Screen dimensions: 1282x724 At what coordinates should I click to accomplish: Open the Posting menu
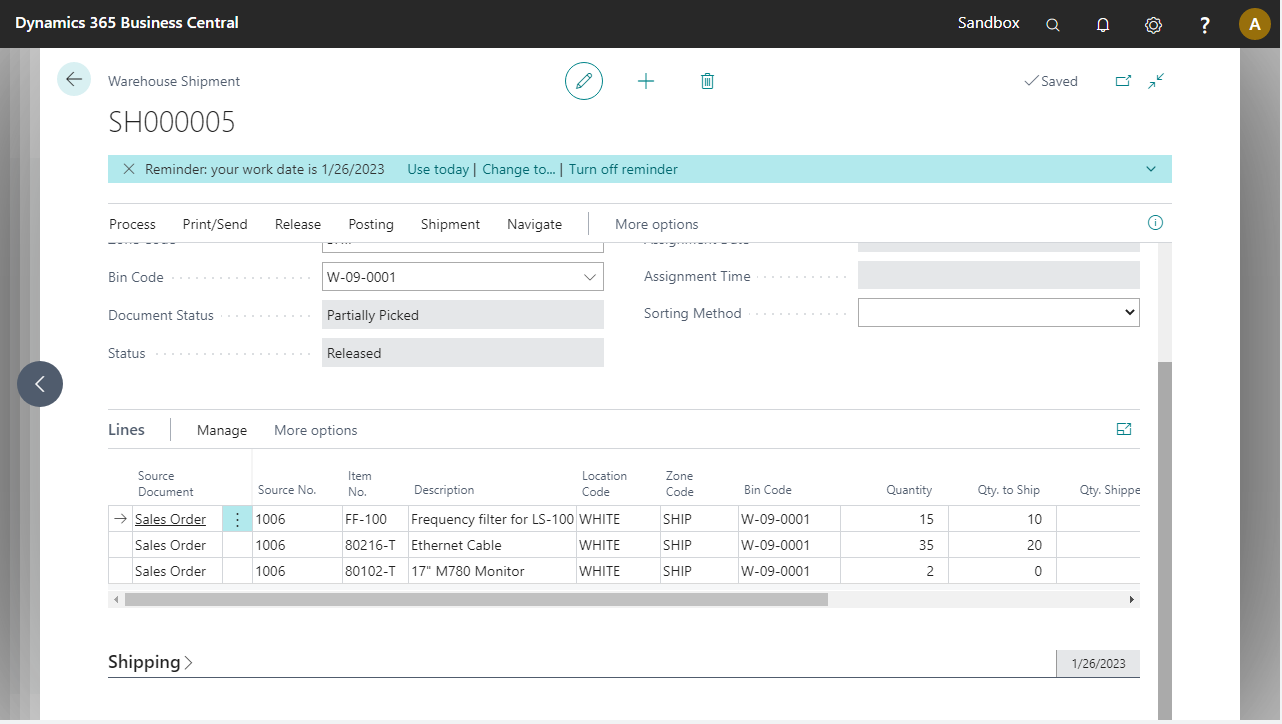click(371, 224)
